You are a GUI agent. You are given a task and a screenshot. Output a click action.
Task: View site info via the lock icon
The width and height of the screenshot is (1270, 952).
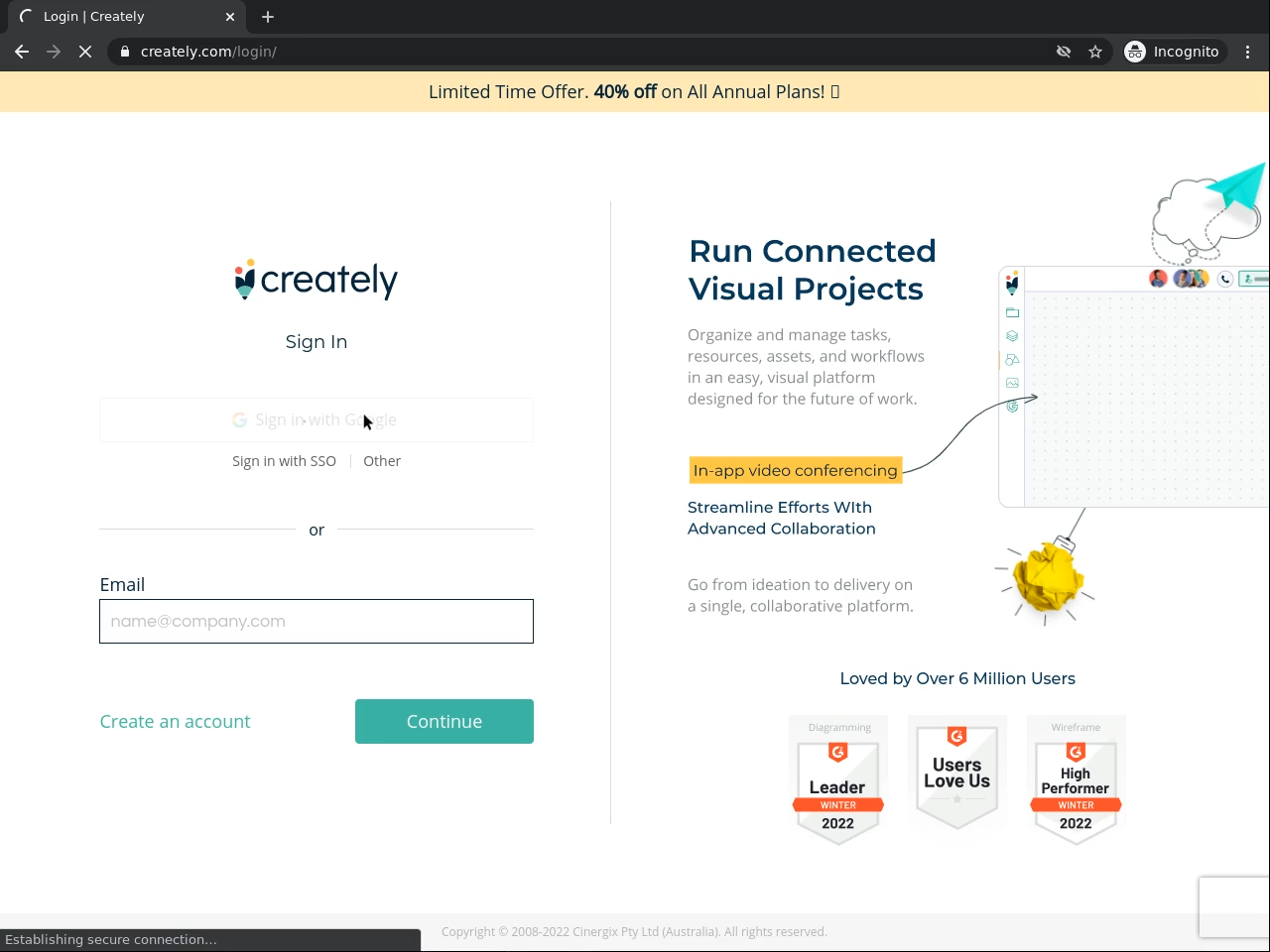click(124, 52)
